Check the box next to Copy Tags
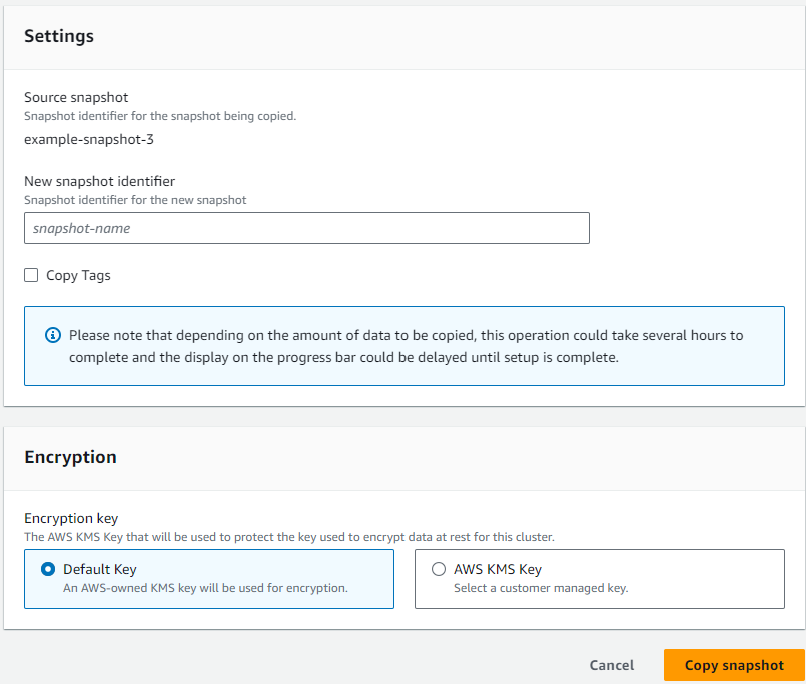The image size is (806, 684). tap(31, 274)
